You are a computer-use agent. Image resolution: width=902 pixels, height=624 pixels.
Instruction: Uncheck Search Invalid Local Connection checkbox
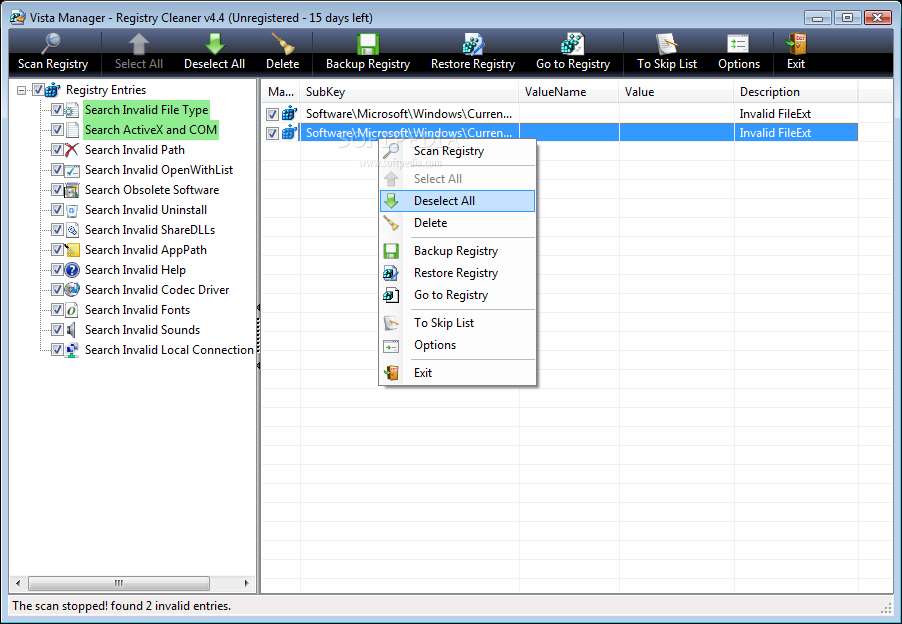coord(57,350)
